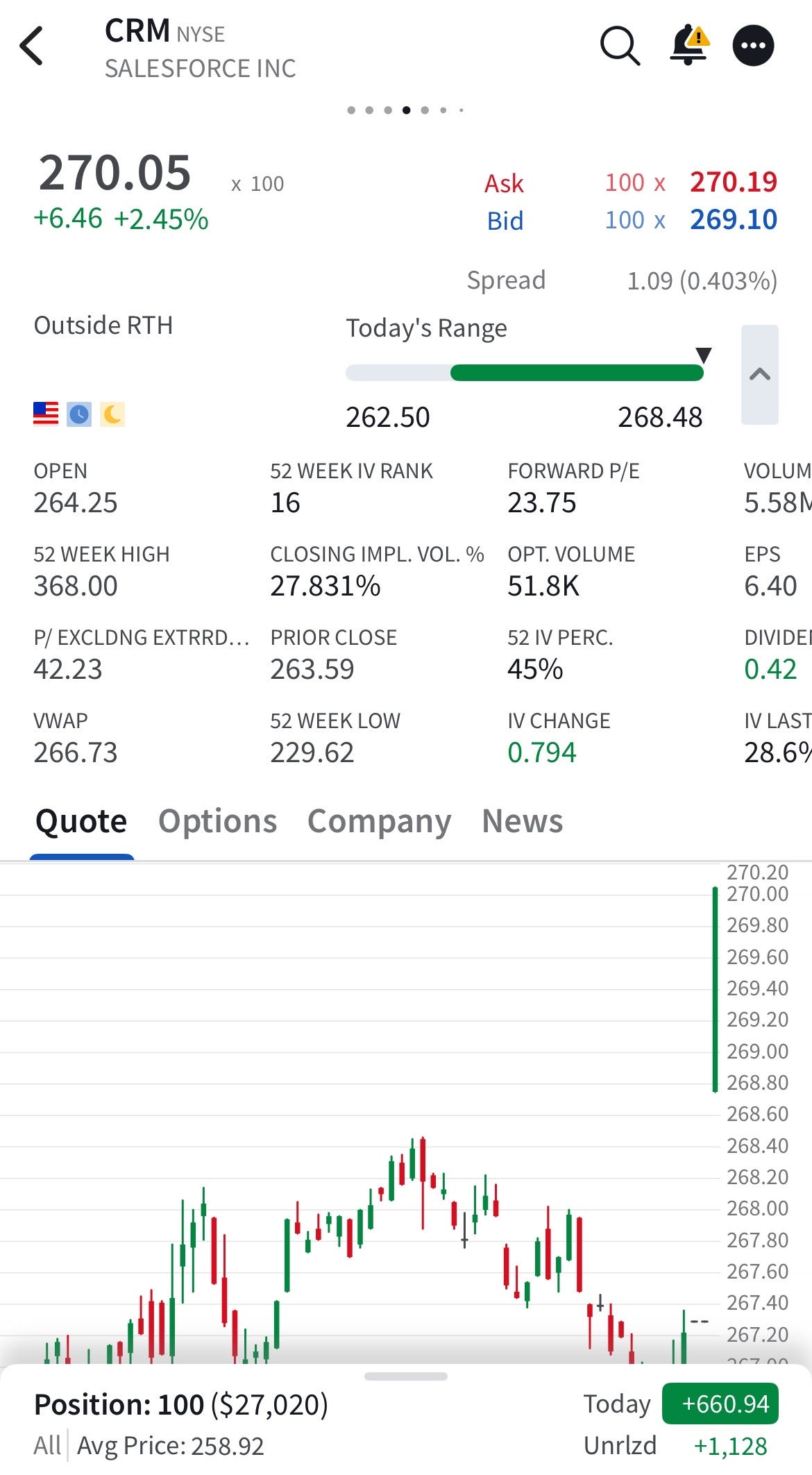Open the News tab
This screenshot has width=812, height=1475.
(x=522, y=820)
